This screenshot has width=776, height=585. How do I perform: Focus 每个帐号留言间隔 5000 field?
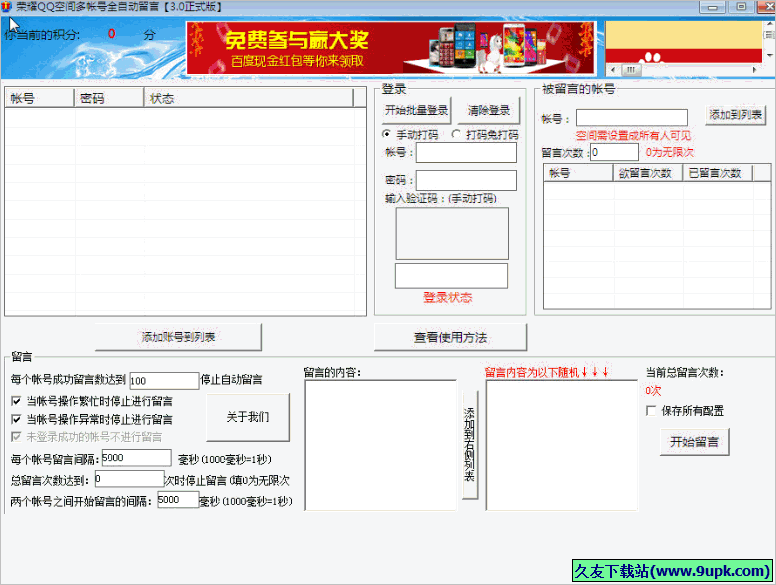[x=137, y=458]
